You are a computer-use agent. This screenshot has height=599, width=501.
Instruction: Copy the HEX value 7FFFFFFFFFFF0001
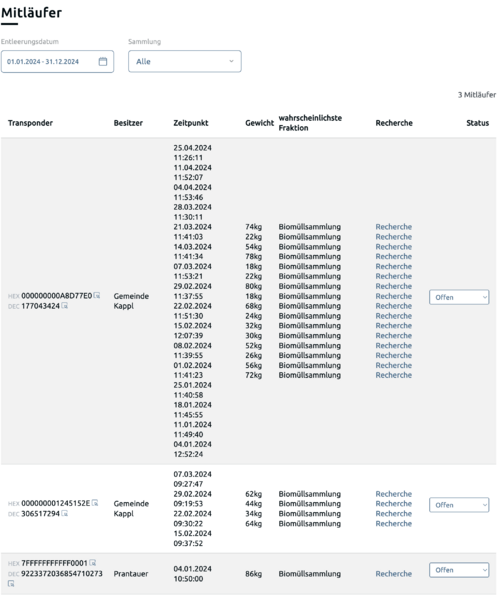tap(92, 563)
